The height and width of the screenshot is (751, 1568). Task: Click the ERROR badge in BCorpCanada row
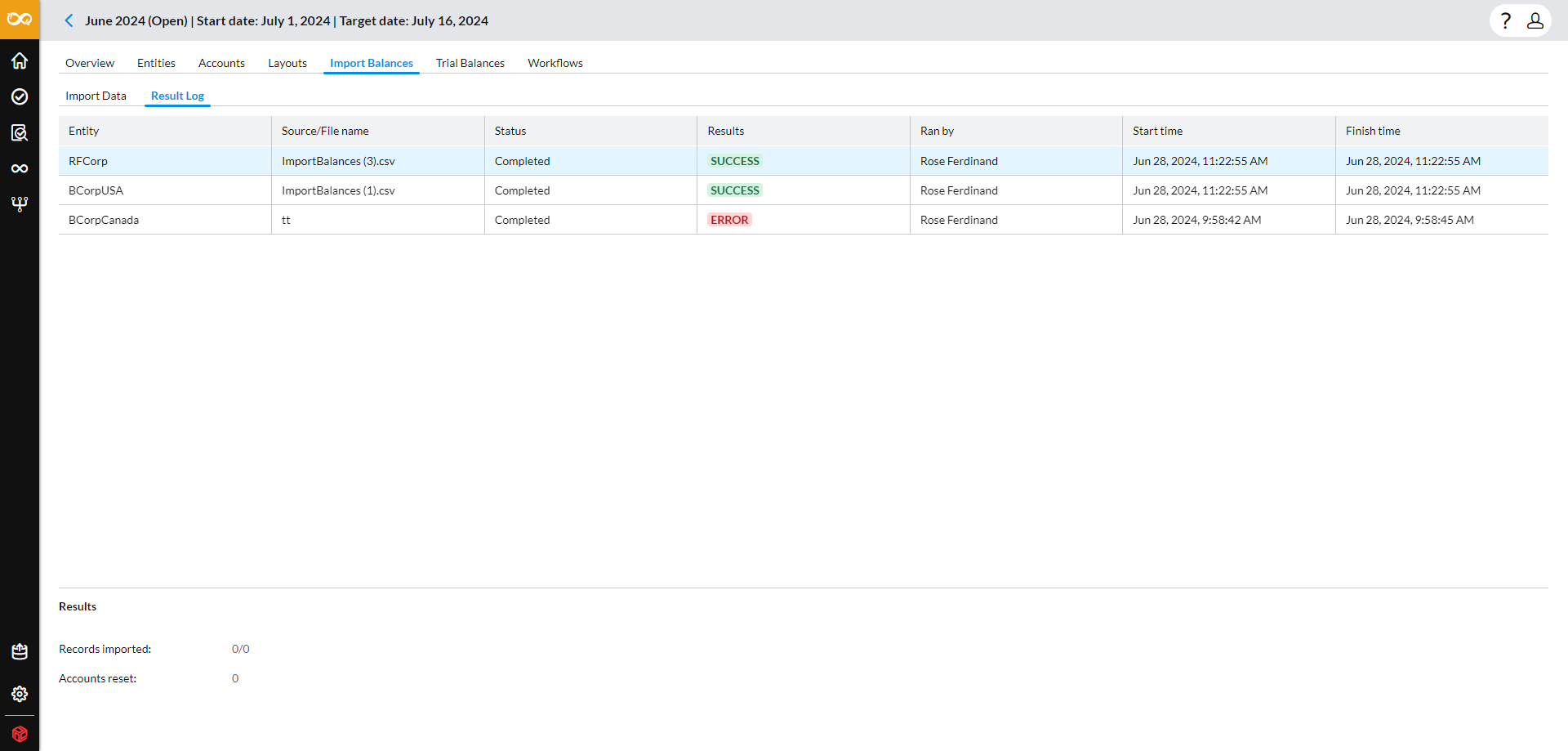tap(729, 220)
